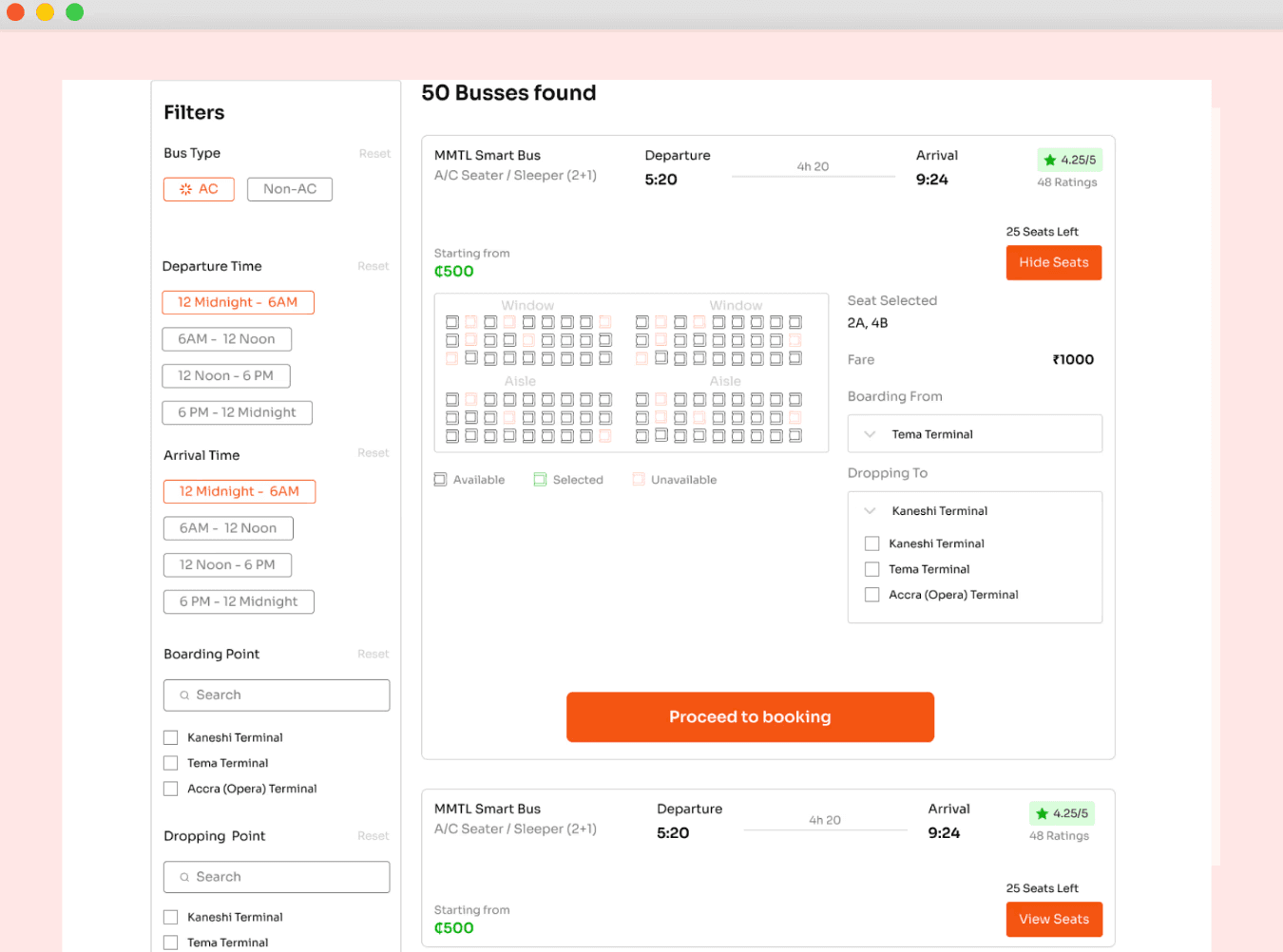The width and height of the screenshot is (1283, 952).
Task: Check Kaneshi Terminal in Dropping To list
Action: (x=871, y=543)
